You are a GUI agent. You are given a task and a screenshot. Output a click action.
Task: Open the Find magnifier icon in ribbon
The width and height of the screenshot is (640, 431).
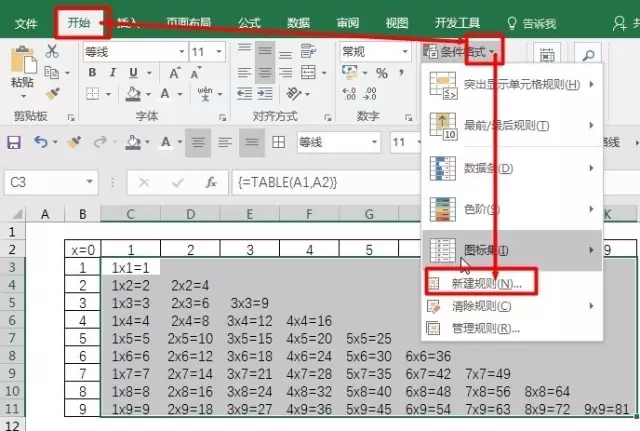click(590, 53)
